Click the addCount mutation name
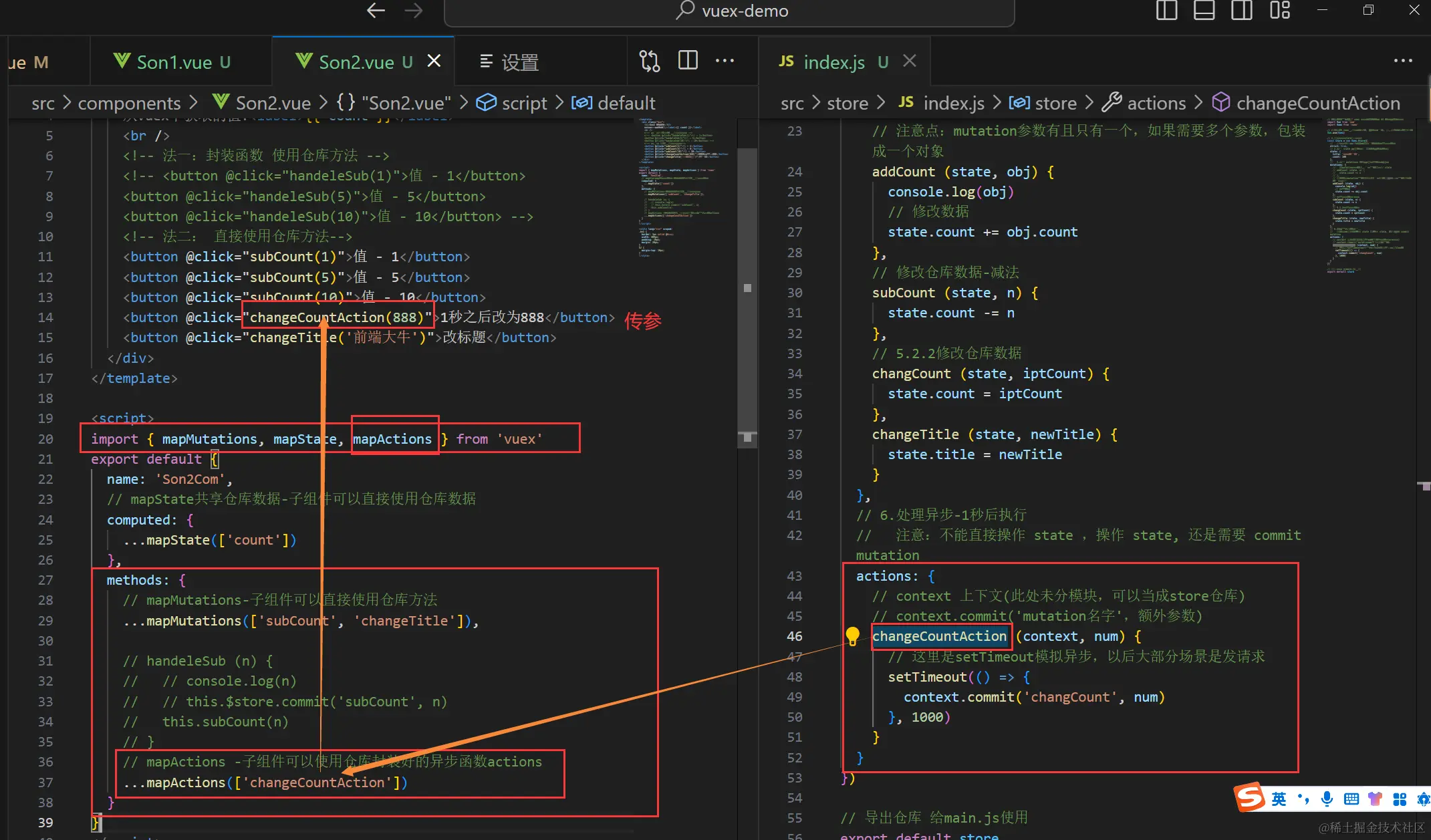Image resolution: width=1431 pixels, height=840 pixels. coord(904,171)
